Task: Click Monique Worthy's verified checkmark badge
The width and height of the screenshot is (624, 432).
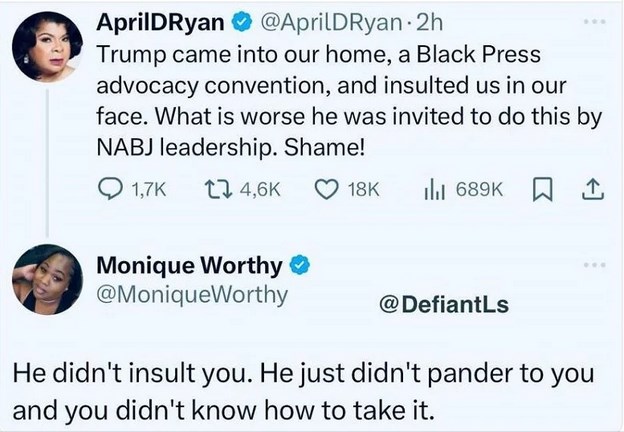Action: click(298, 266)
